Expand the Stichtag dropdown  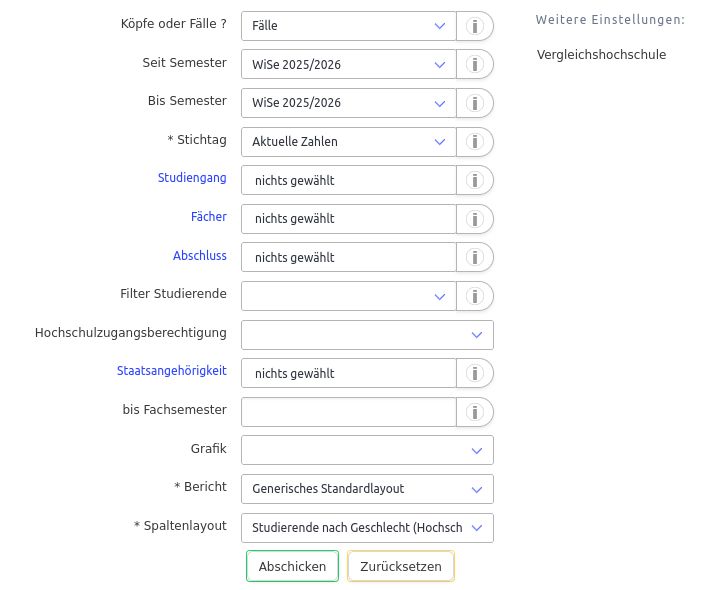tap(348, 142)
